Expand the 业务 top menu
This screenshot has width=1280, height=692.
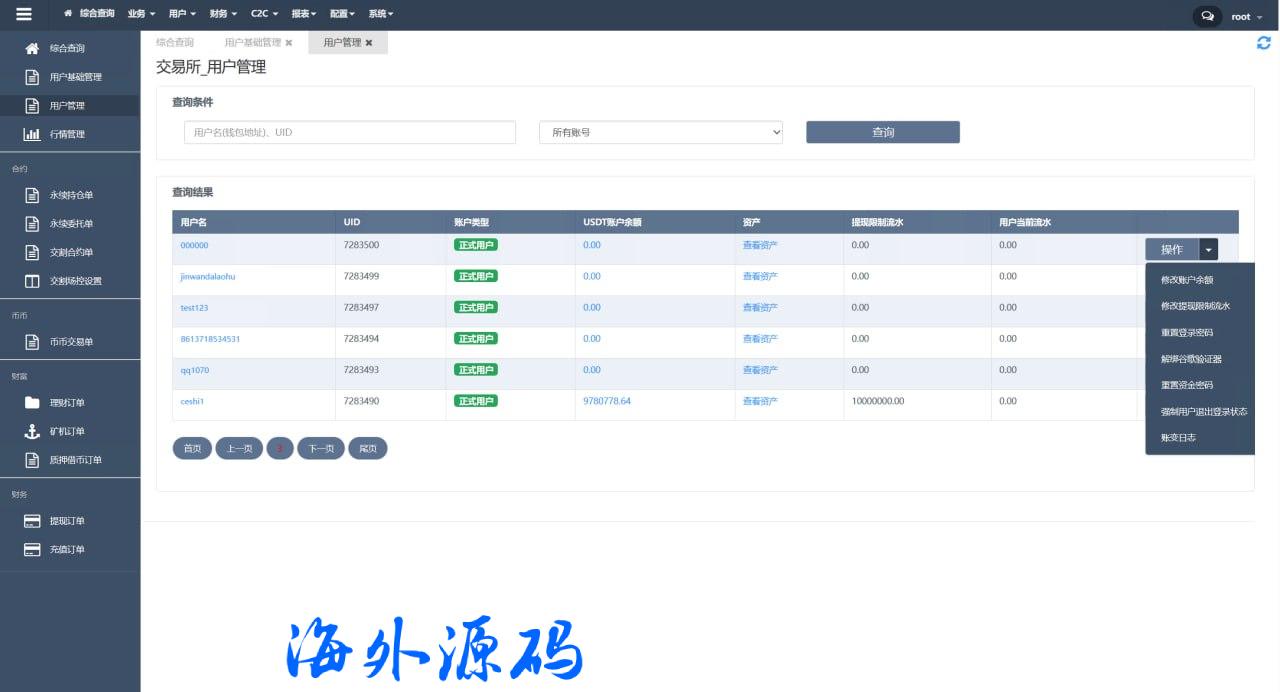[142, 14]
